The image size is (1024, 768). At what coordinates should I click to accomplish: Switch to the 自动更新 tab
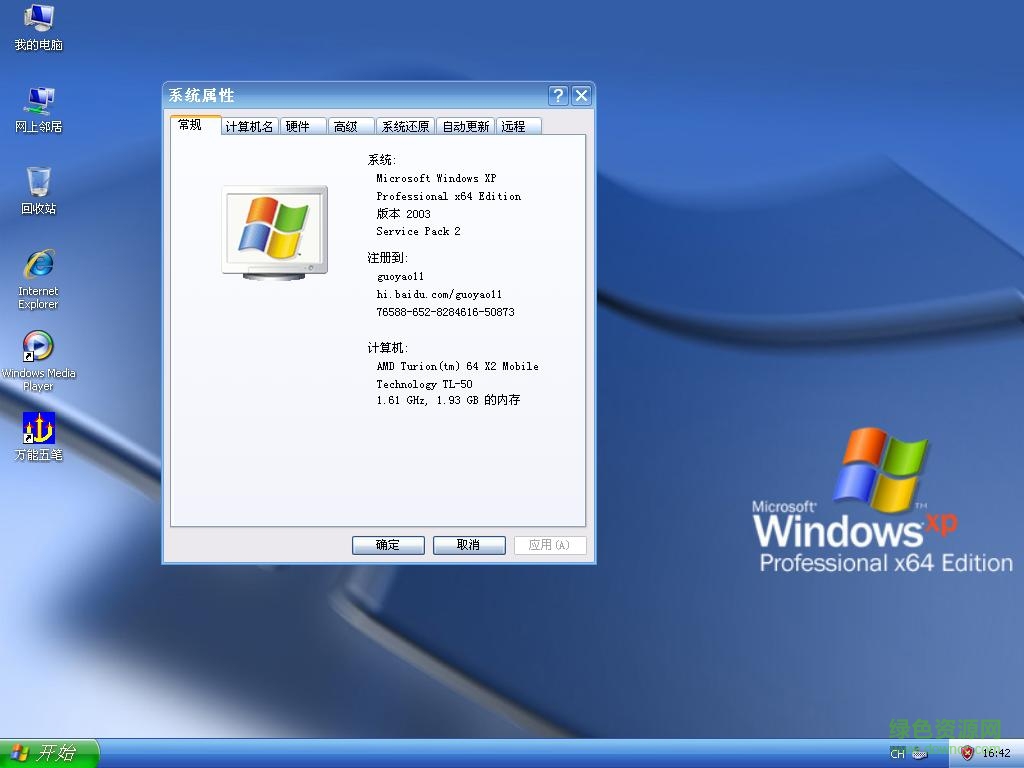tap(465, 126)
